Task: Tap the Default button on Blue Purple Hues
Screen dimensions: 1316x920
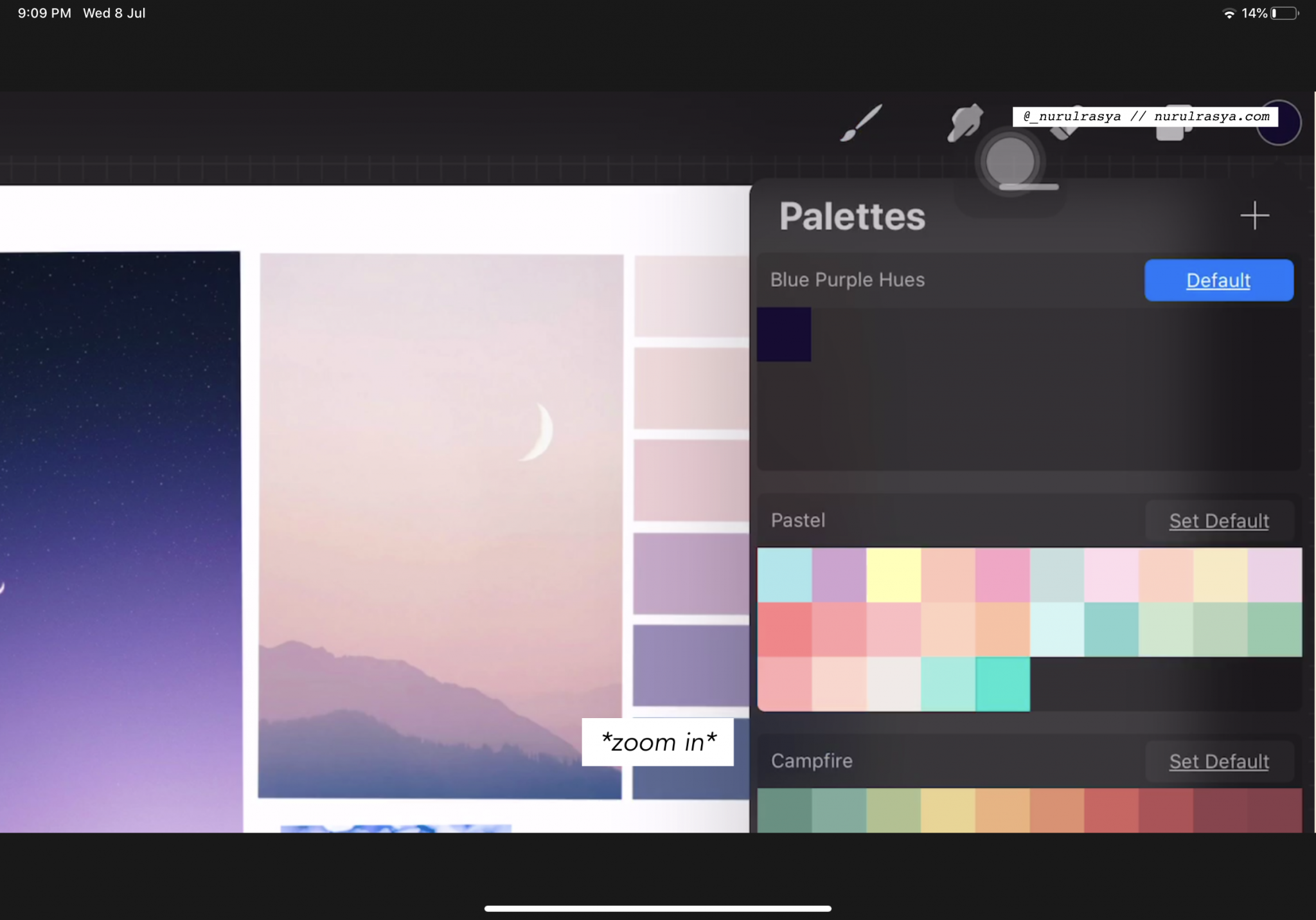Action: 1218,280
